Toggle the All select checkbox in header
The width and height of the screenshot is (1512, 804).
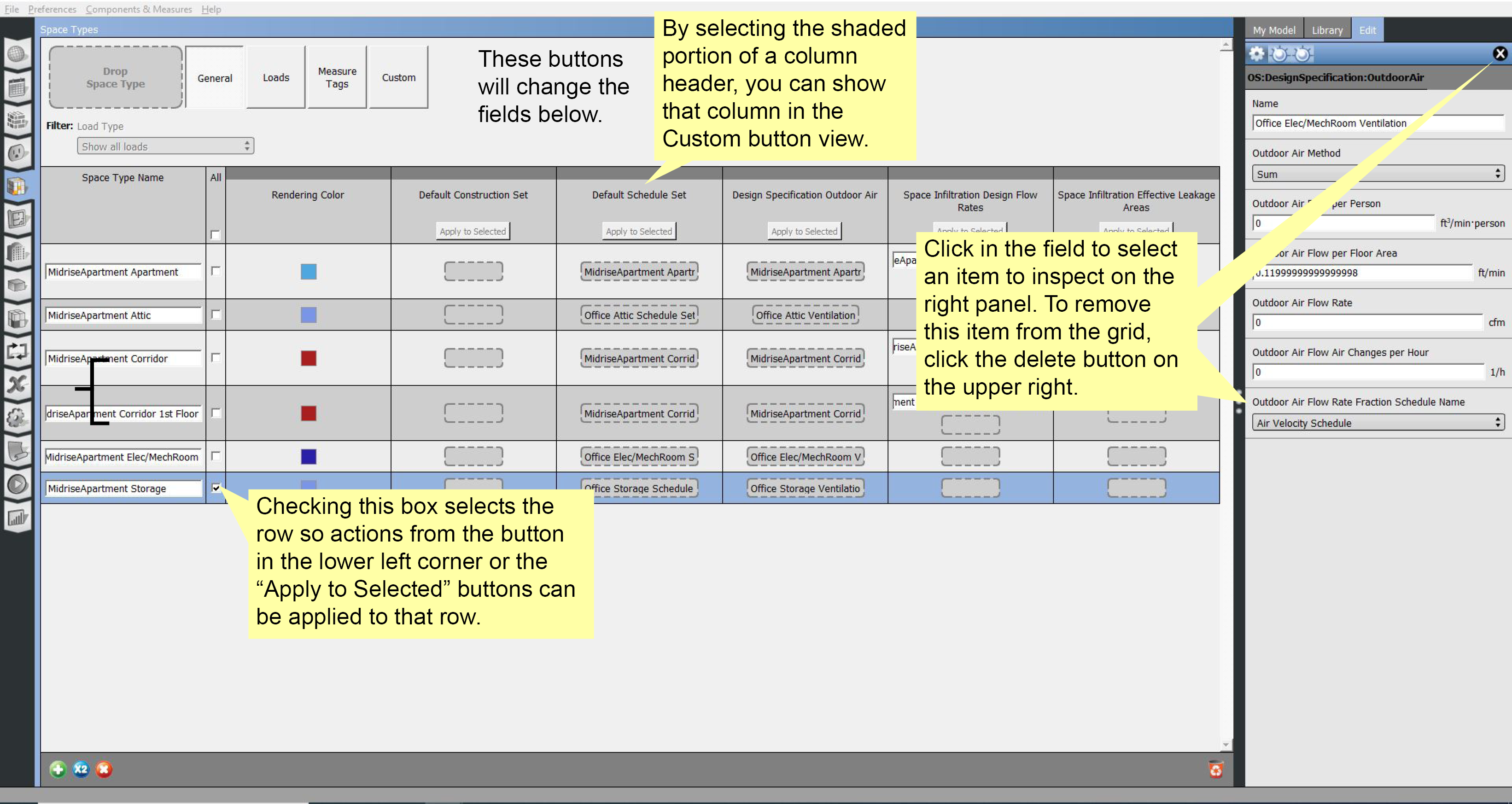pos(216,235)
